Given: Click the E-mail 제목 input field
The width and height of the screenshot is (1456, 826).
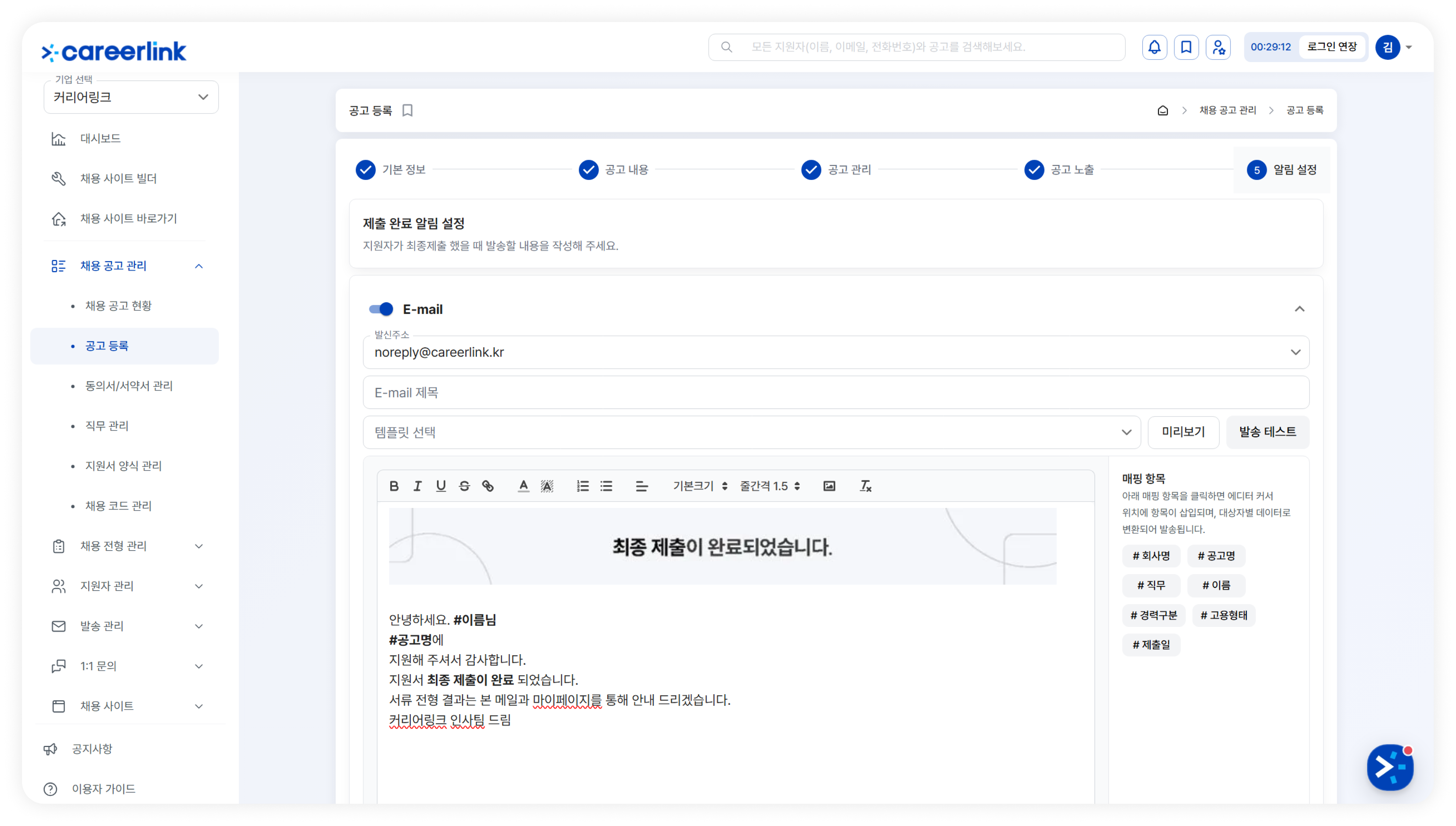Looking at the screenshot, I should pyautogui.click(x=836, y=392).
